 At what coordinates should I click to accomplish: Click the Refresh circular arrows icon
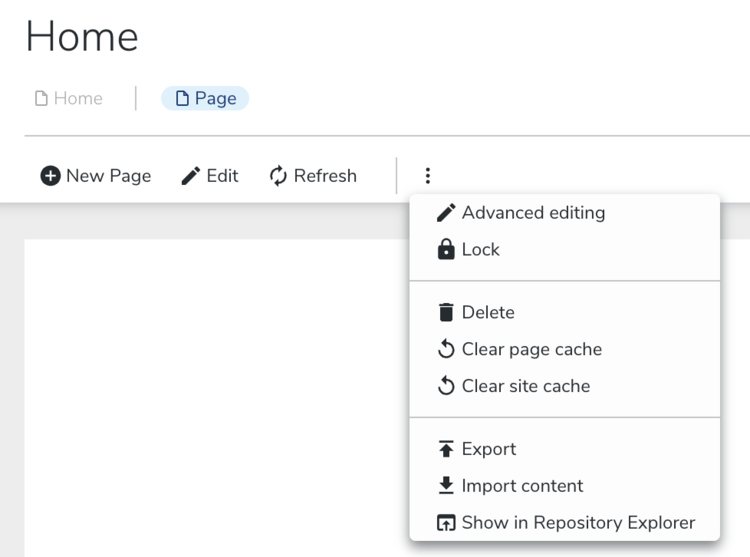[x=278, y=175]
